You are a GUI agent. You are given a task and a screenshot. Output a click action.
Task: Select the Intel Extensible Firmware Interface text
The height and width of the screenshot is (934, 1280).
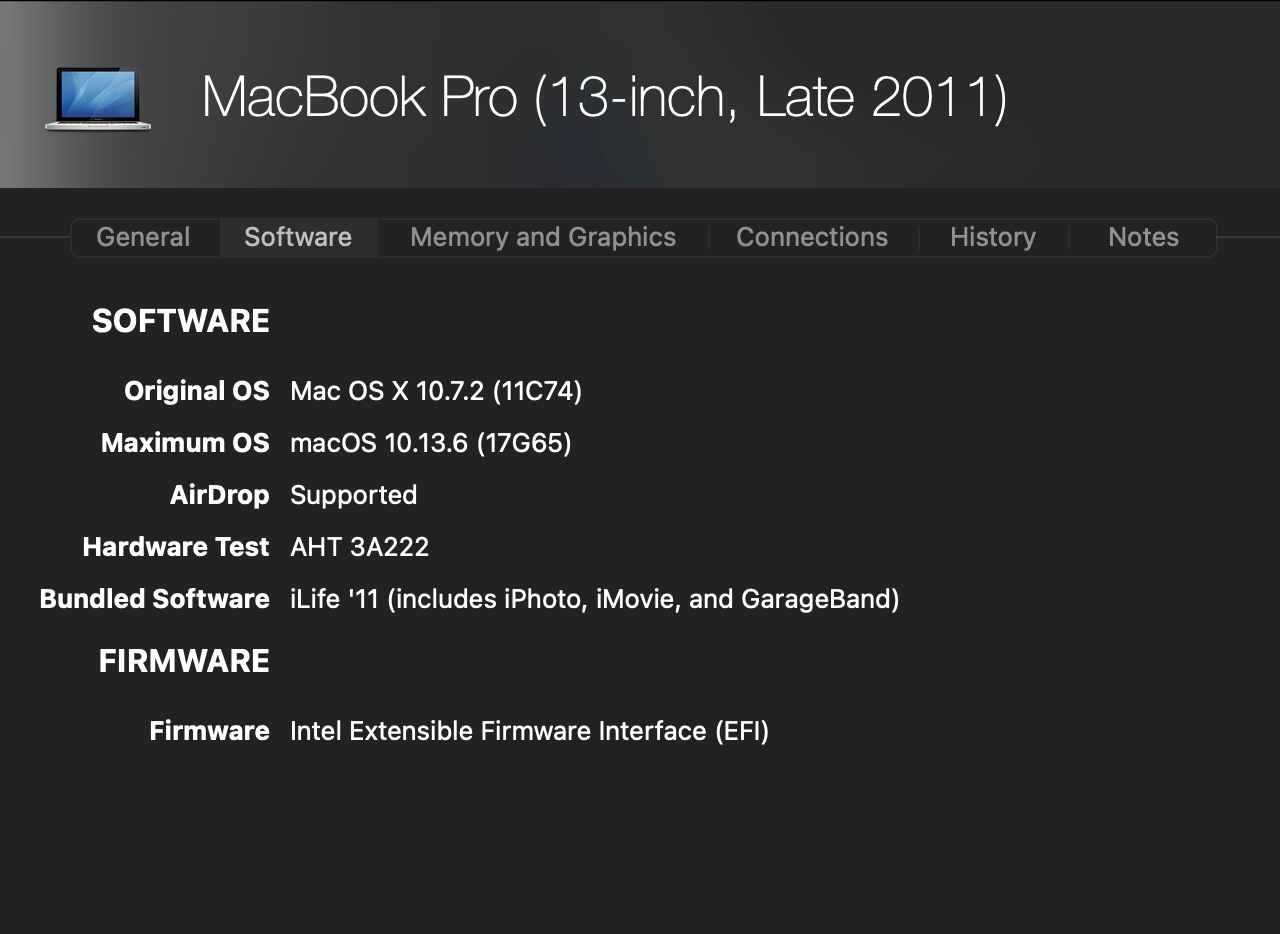pos(529,731)
